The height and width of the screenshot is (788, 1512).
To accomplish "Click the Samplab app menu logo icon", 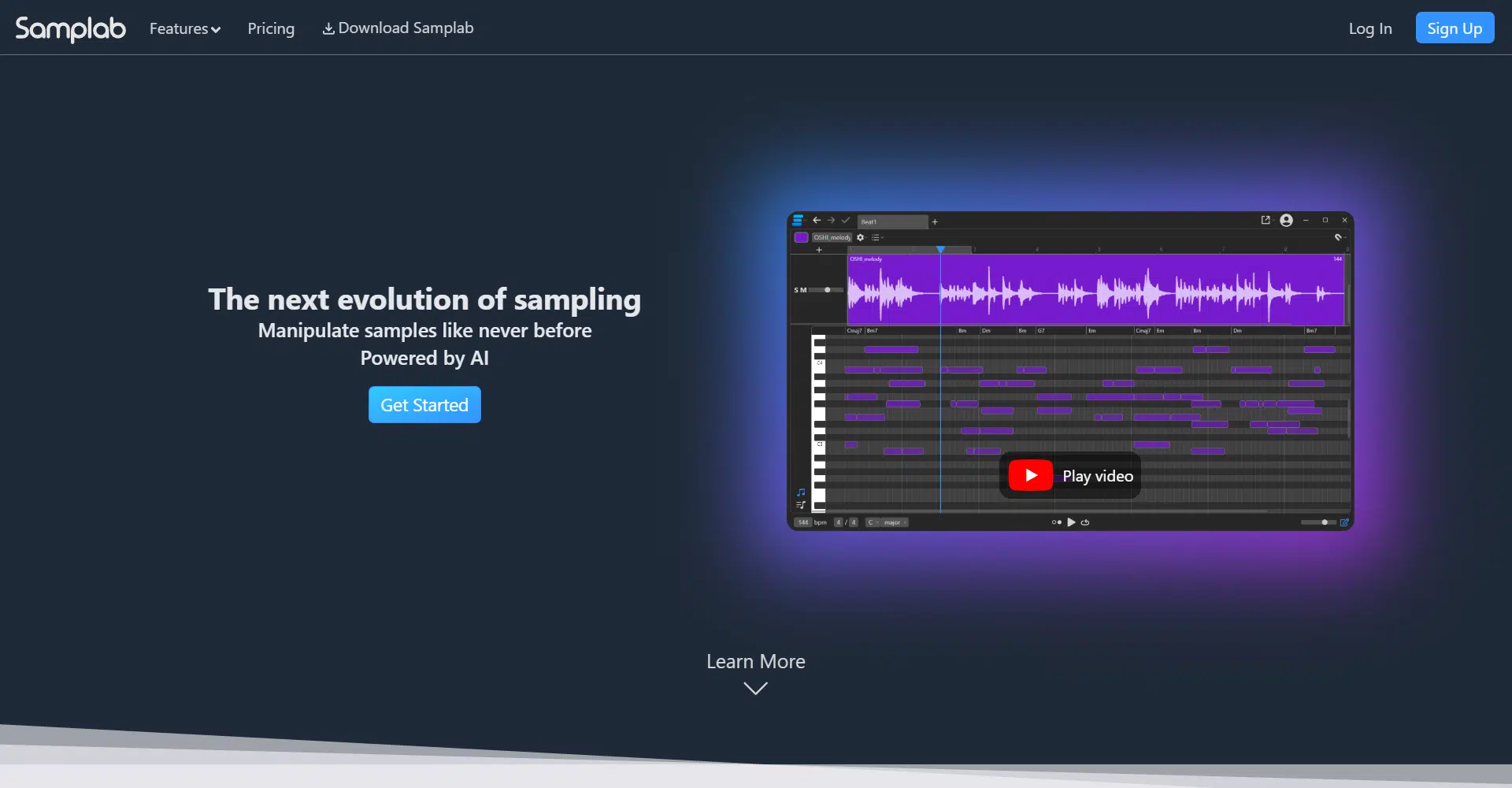I will pos(798,221).
